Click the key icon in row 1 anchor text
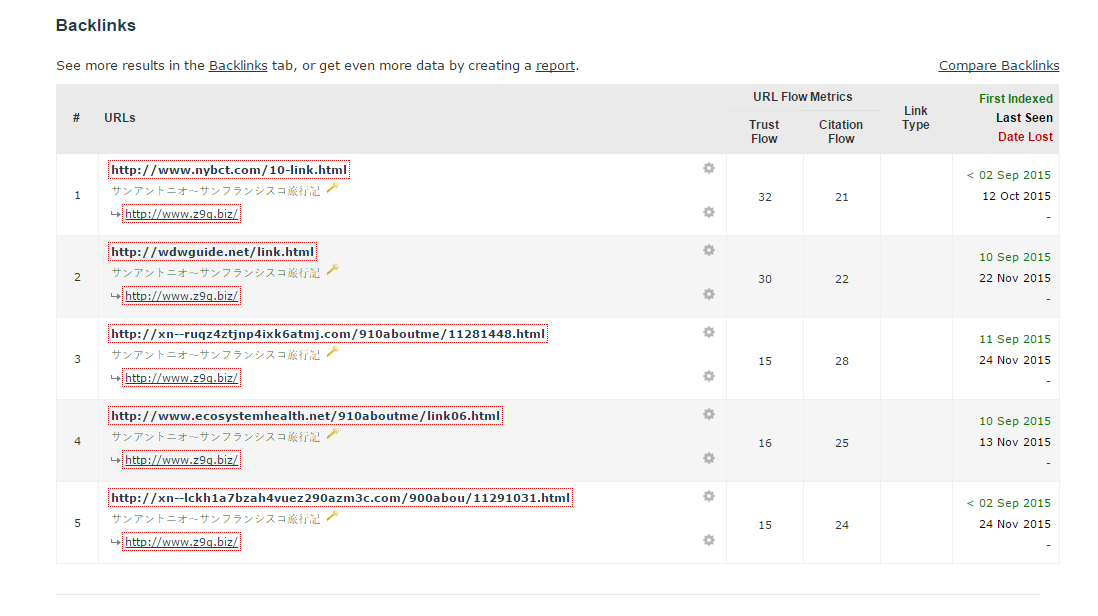 [x=333, y=188]
